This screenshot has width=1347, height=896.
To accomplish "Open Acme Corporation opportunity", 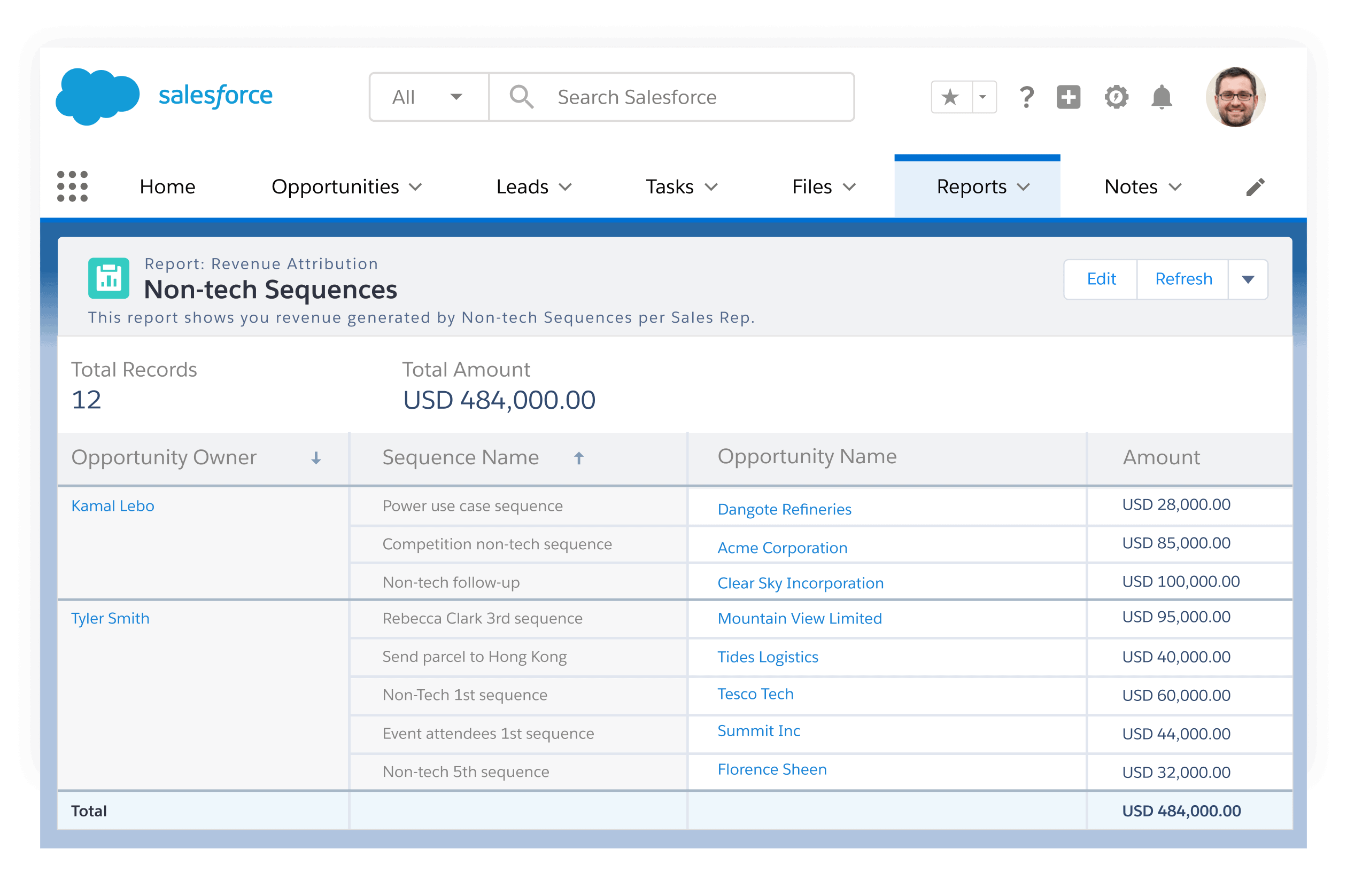I will (x=782, y=548).
